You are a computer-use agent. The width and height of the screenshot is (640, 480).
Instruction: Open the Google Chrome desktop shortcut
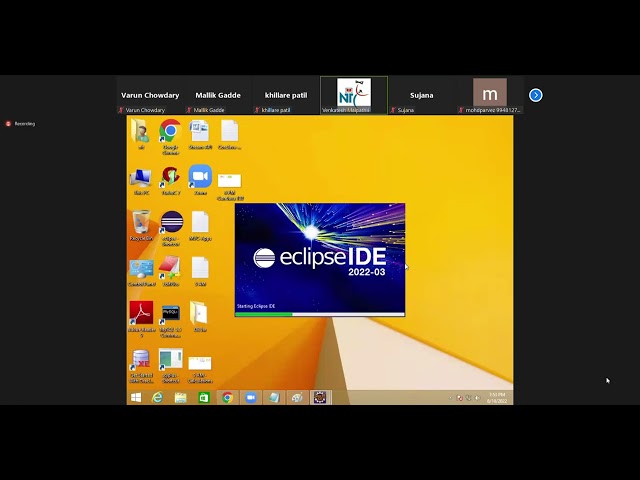(171, 136)
